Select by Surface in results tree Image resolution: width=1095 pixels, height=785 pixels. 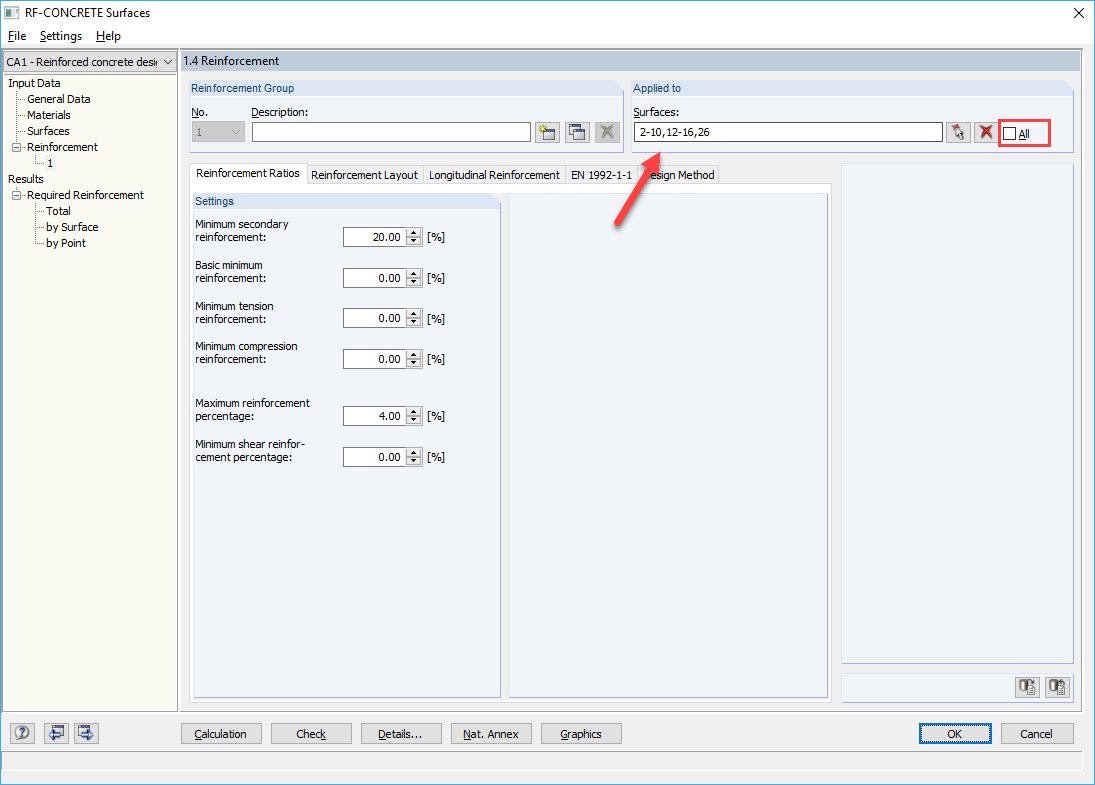click(72, 227)
